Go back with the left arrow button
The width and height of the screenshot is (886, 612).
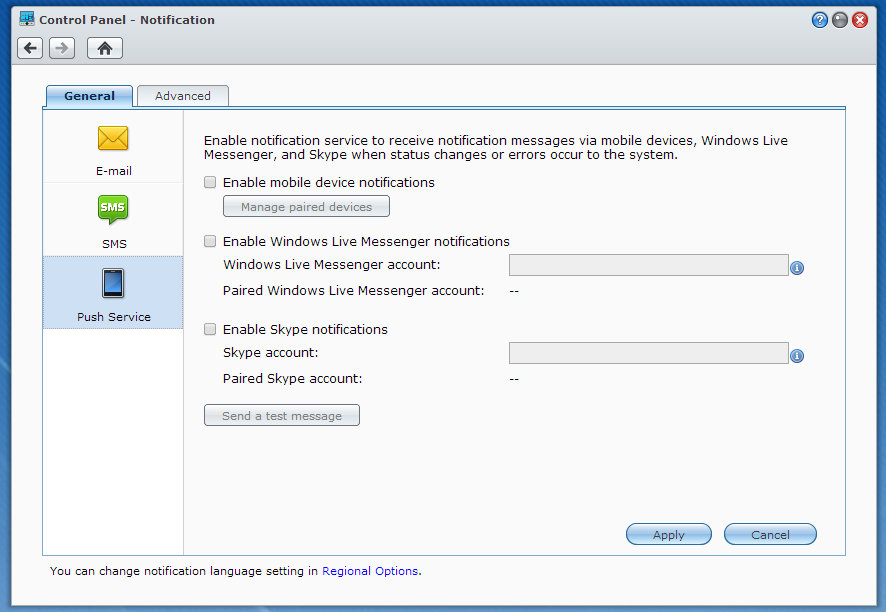(x=30, y=48)
